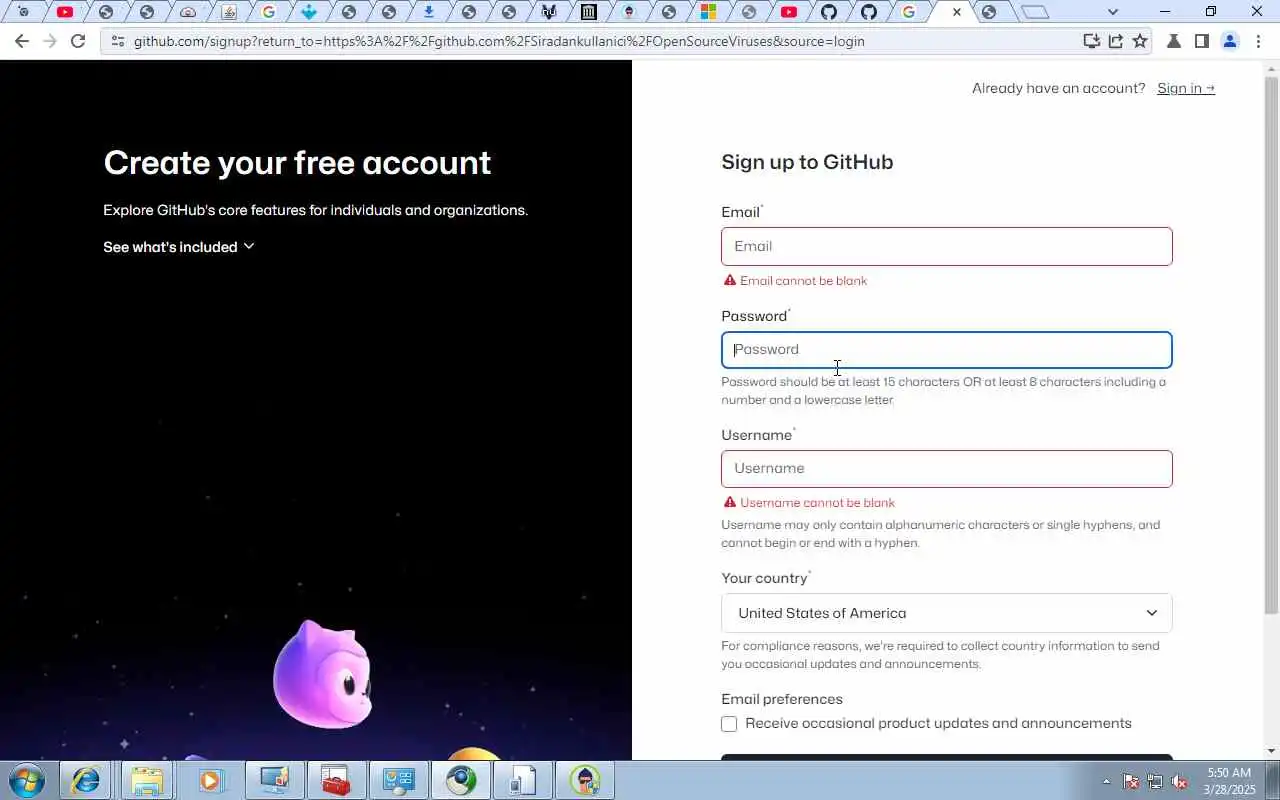
Task: Open the taskbar clock showing 5:50 AM
Action: (x=1229, y=781)
